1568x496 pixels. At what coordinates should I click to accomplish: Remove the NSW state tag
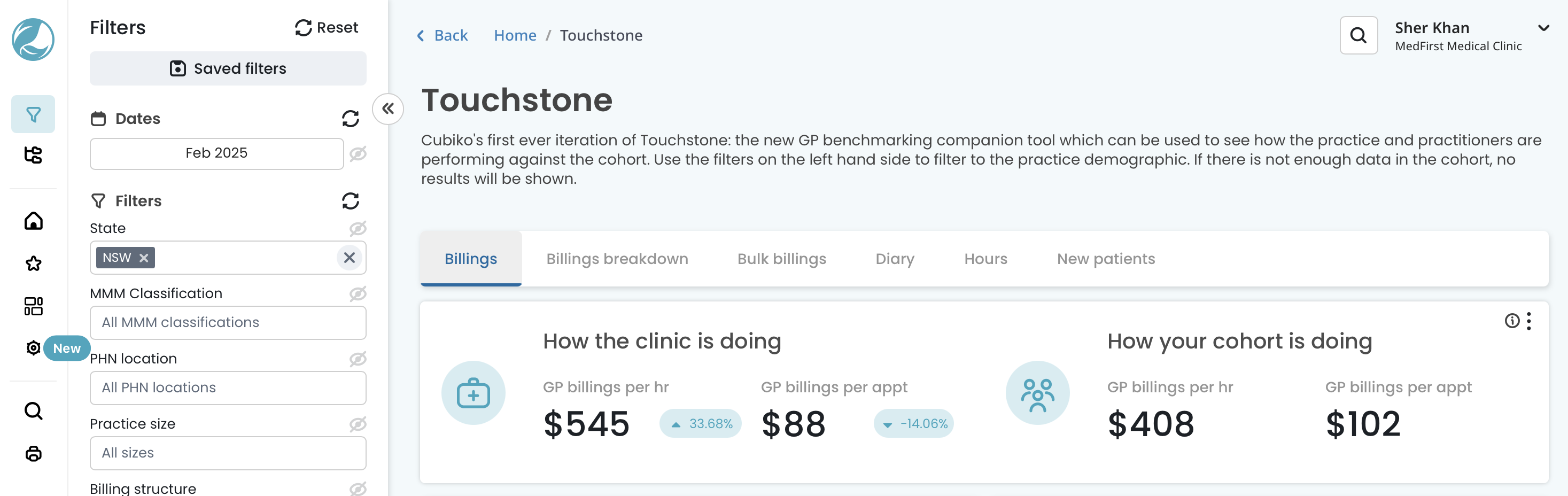(x=144, y=258)
